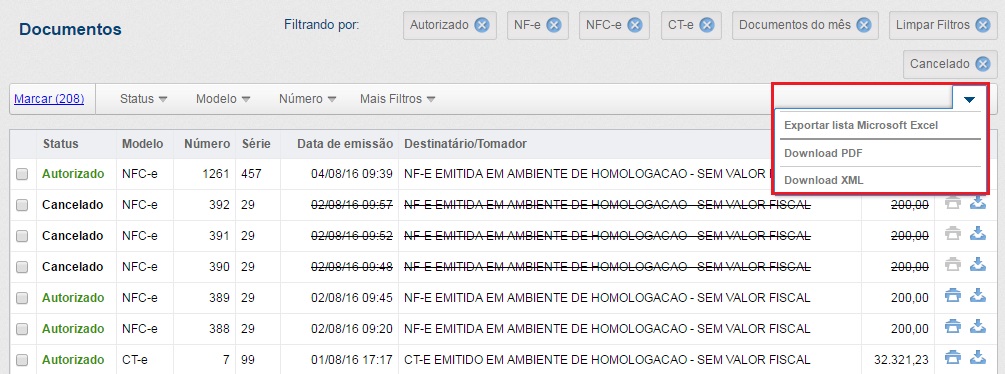Click the Cancelado status of row 392
Image resolution: width=1005 pixels, height=374 pixels.
[x=72, y=205]
